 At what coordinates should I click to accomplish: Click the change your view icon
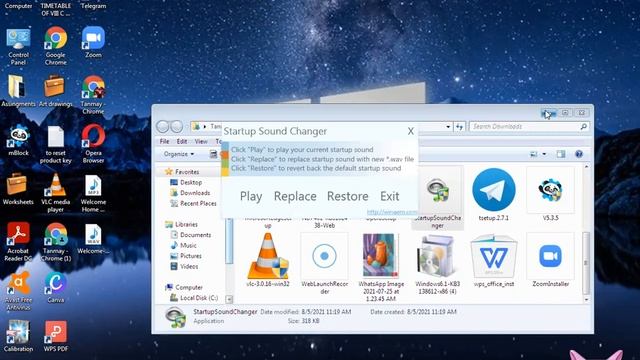(x=533, y=154)
